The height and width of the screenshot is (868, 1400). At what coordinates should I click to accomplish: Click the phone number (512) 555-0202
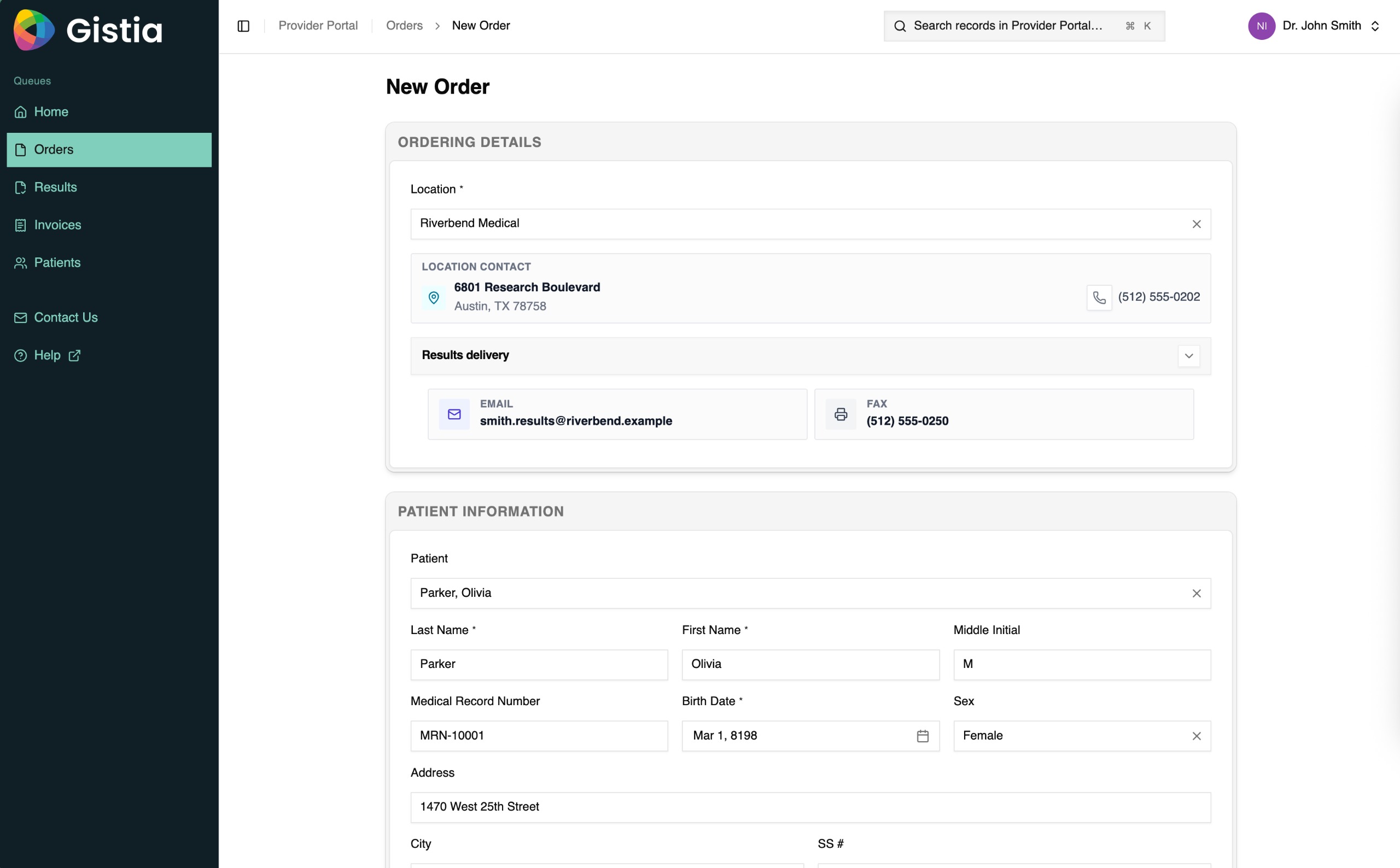[x=1159, y=297]
